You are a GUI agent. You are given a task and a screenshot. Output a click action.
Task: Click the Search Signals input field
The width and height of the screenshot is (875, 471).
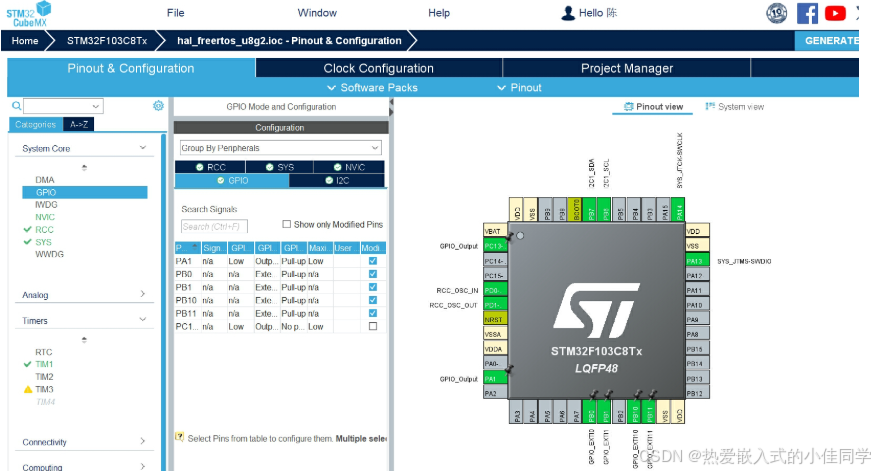click(x=214, y=226)
